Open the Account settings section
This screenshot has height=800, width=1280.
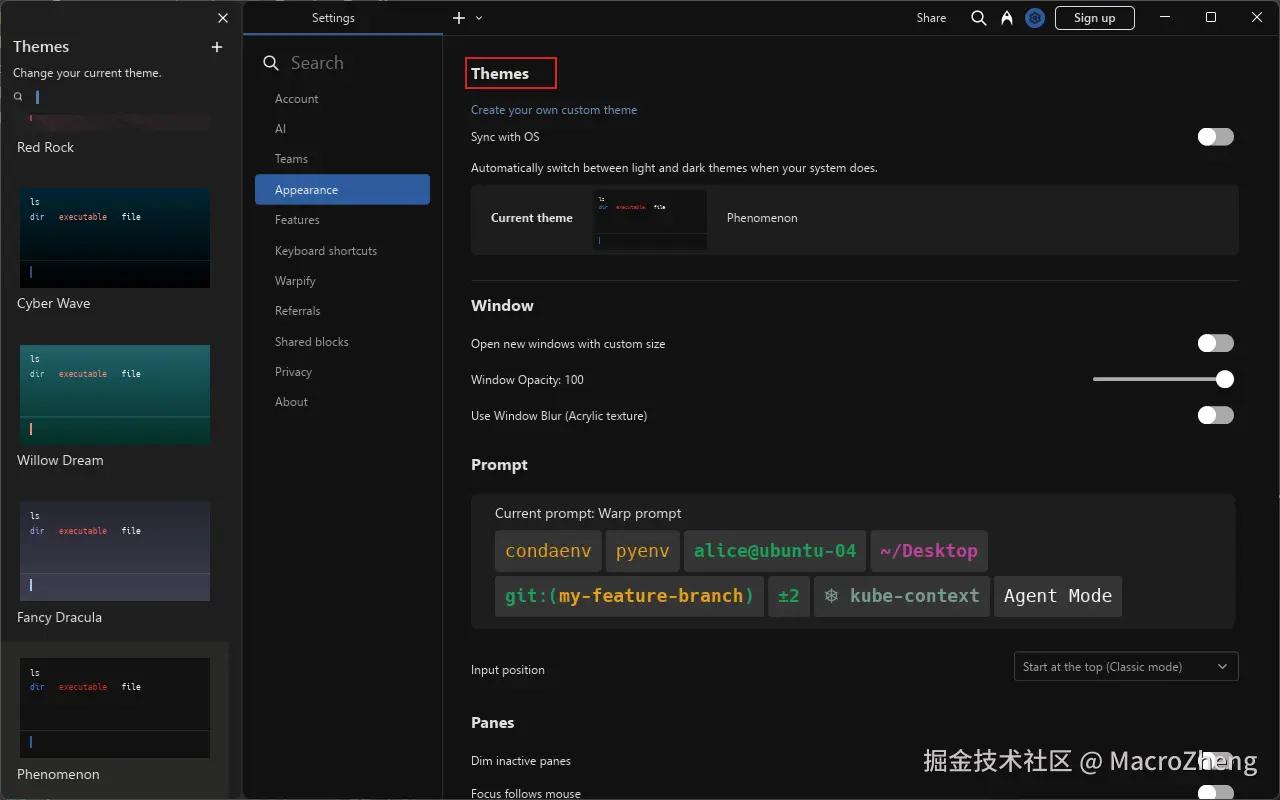297,99
